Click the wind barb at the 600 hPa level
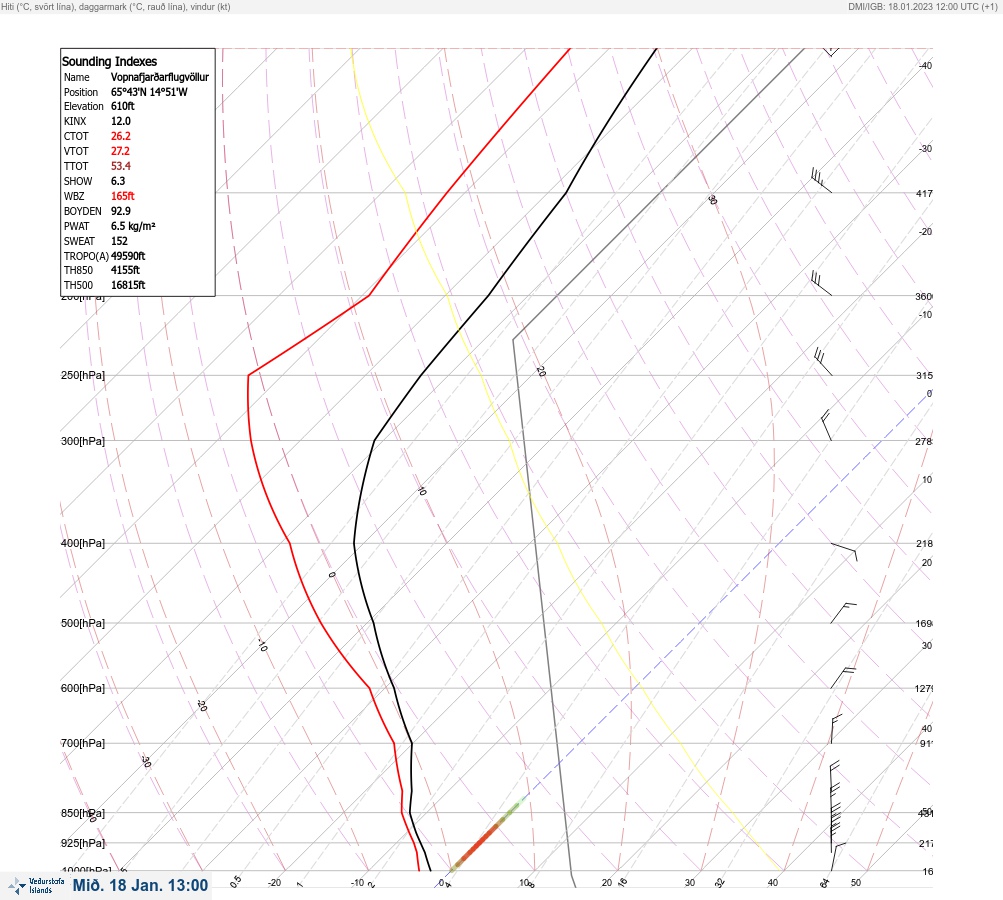 (843, 678)
